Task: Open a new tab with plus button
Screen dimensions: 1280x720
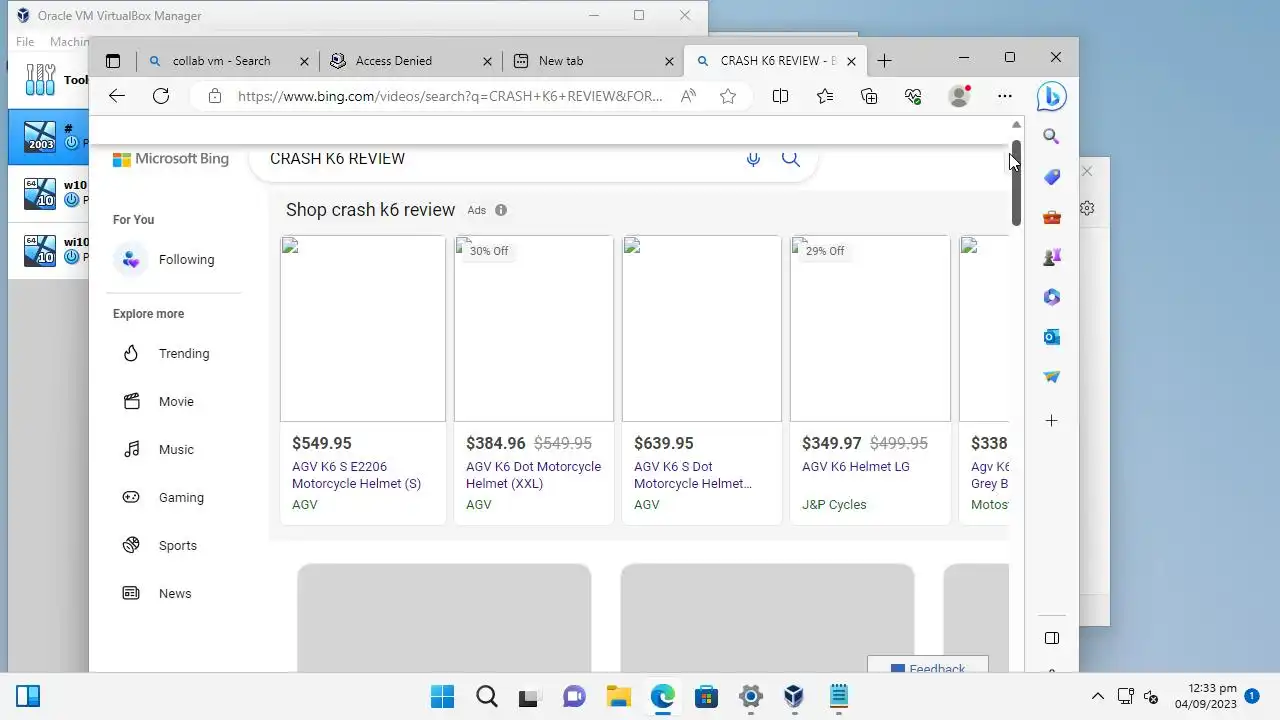Action: [x=884, y=61]
